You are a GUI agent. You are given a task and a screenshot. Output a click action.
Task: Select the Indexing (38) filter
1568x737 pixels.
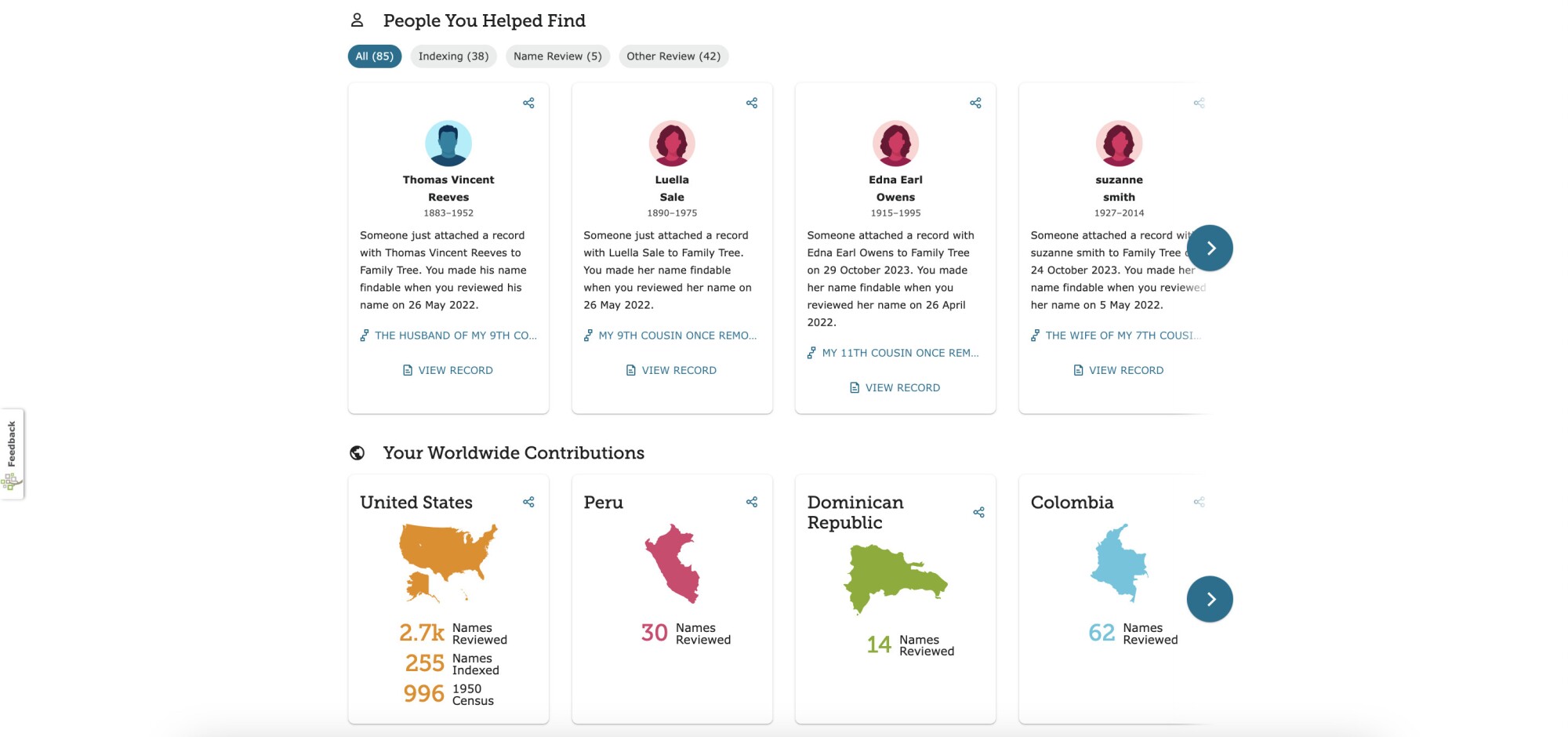[x=453, y=56]
